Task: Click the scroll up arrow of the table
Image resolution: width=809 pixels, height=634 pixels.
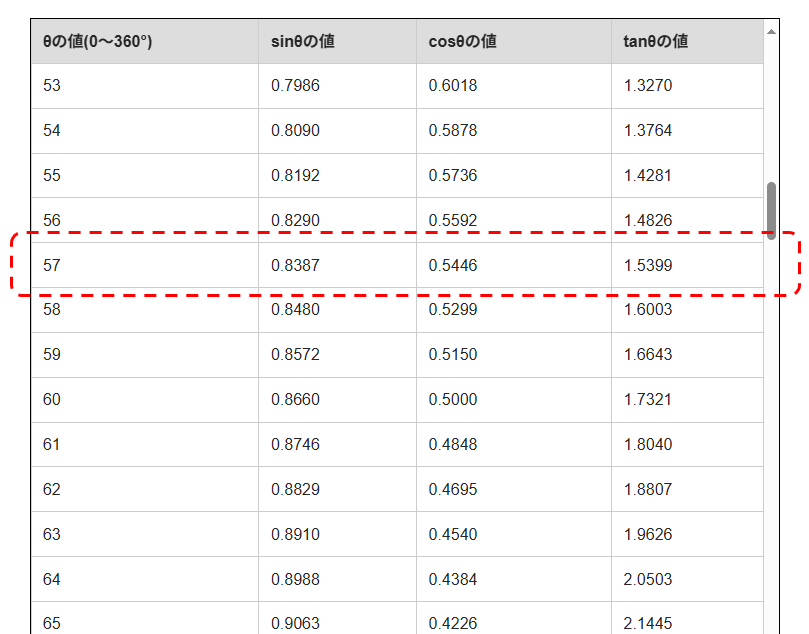Action: pyautogui.click(x=771, y=31)
